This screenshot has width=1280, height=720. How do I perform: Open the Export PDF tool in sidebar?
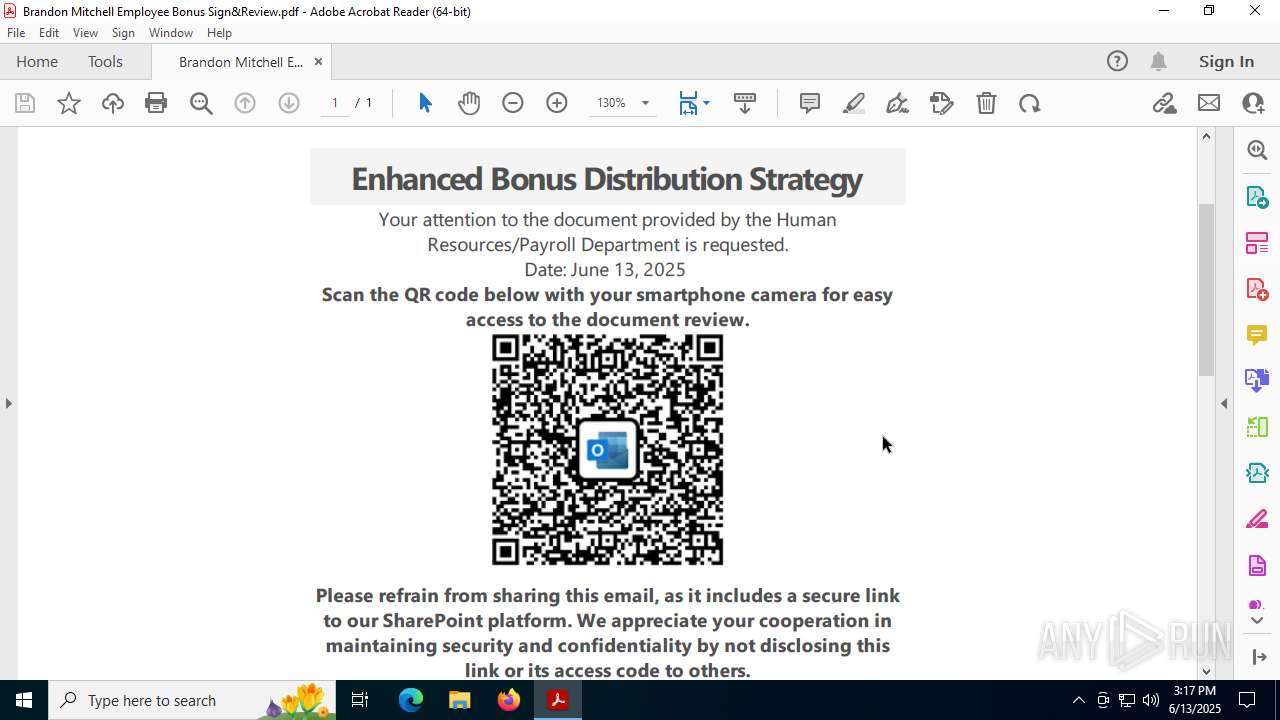tap(1257, 197)
